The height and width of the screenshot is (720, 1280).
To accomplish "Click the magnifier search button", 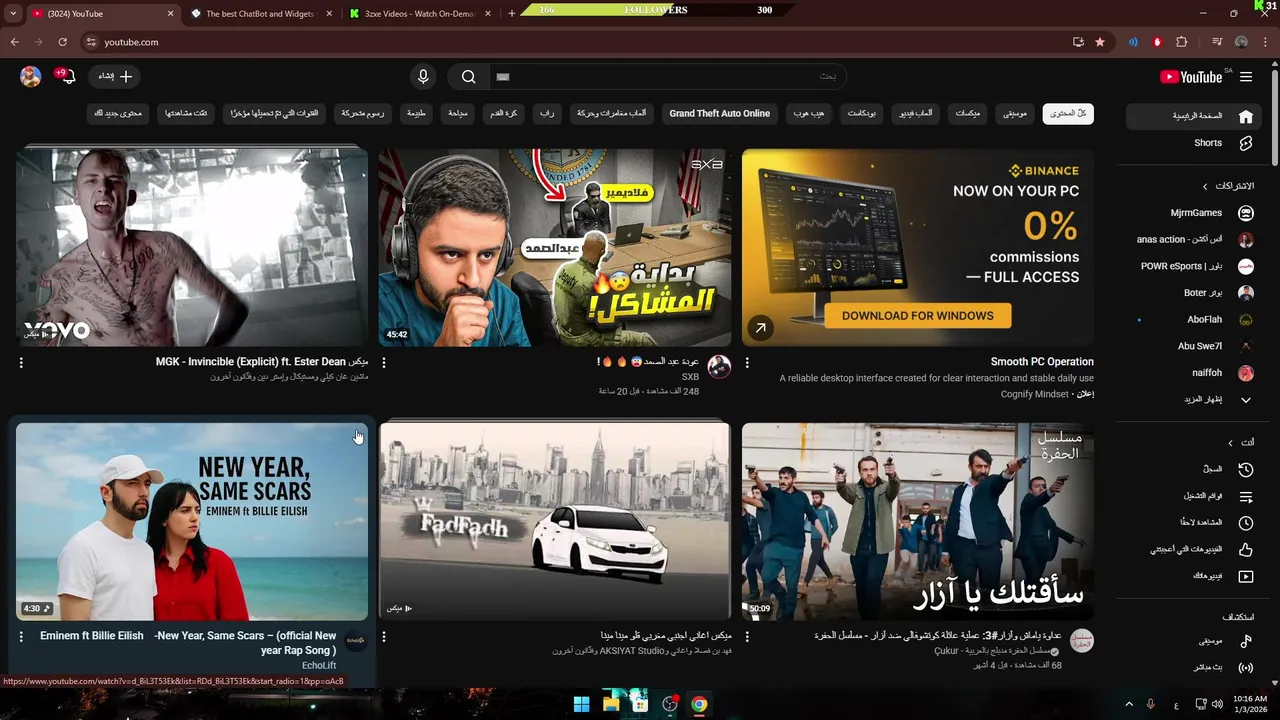I will coord(468,77).
